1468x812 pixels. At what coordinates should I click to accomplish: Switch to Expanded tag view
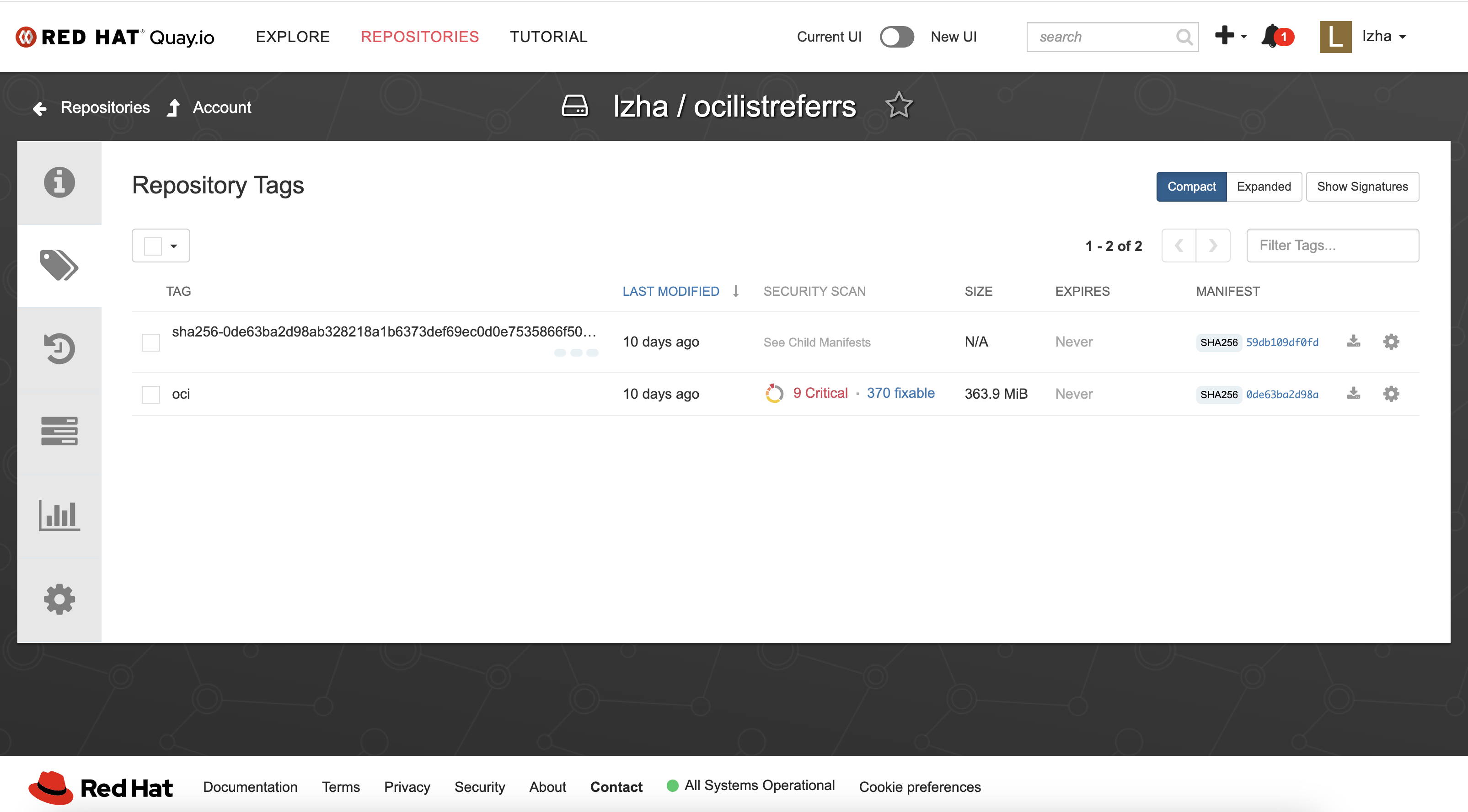(x=1264, y=187)
